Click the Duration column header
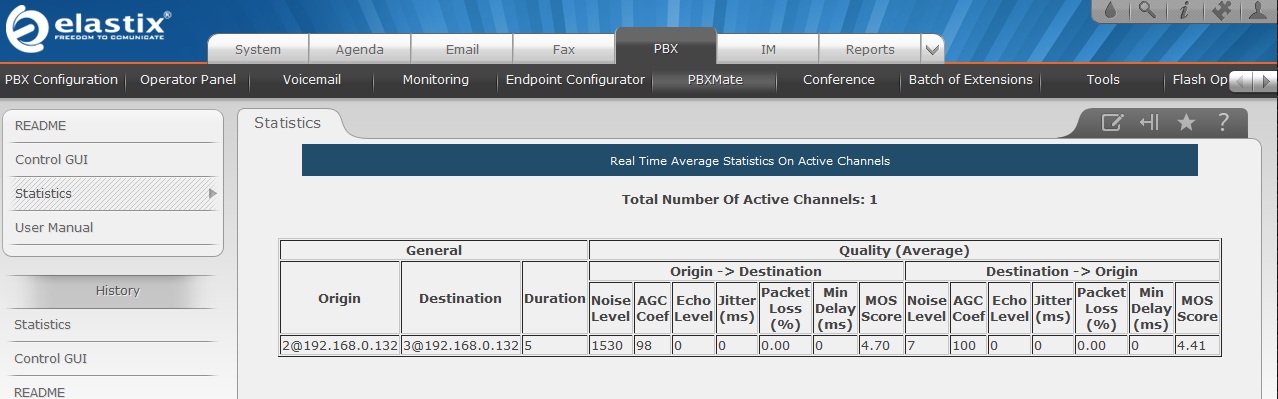 tap(555, 298)
